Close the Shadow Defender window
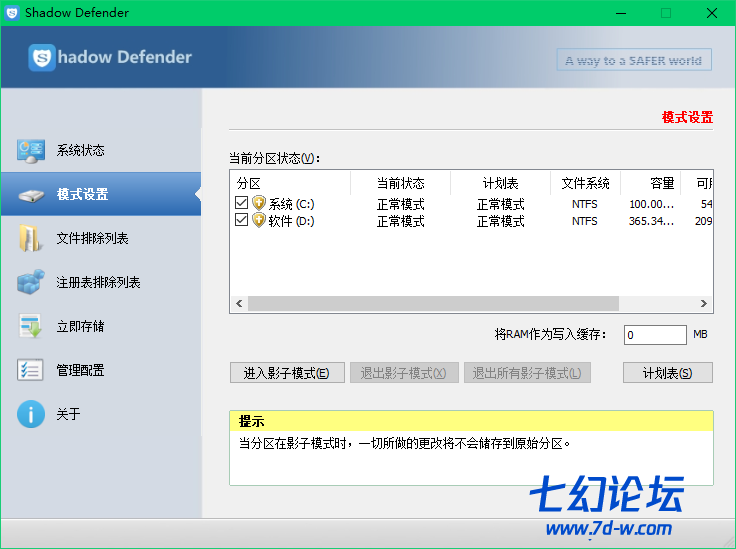 [x=712, y=13]
